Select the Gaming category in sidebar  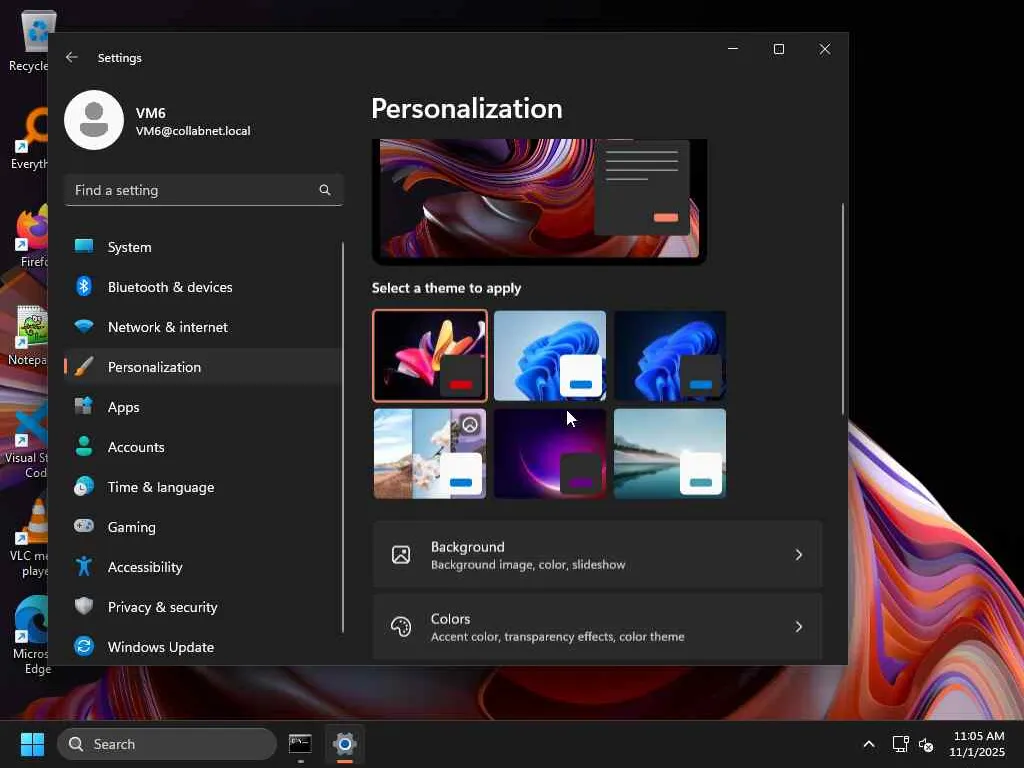click(132, 527)
